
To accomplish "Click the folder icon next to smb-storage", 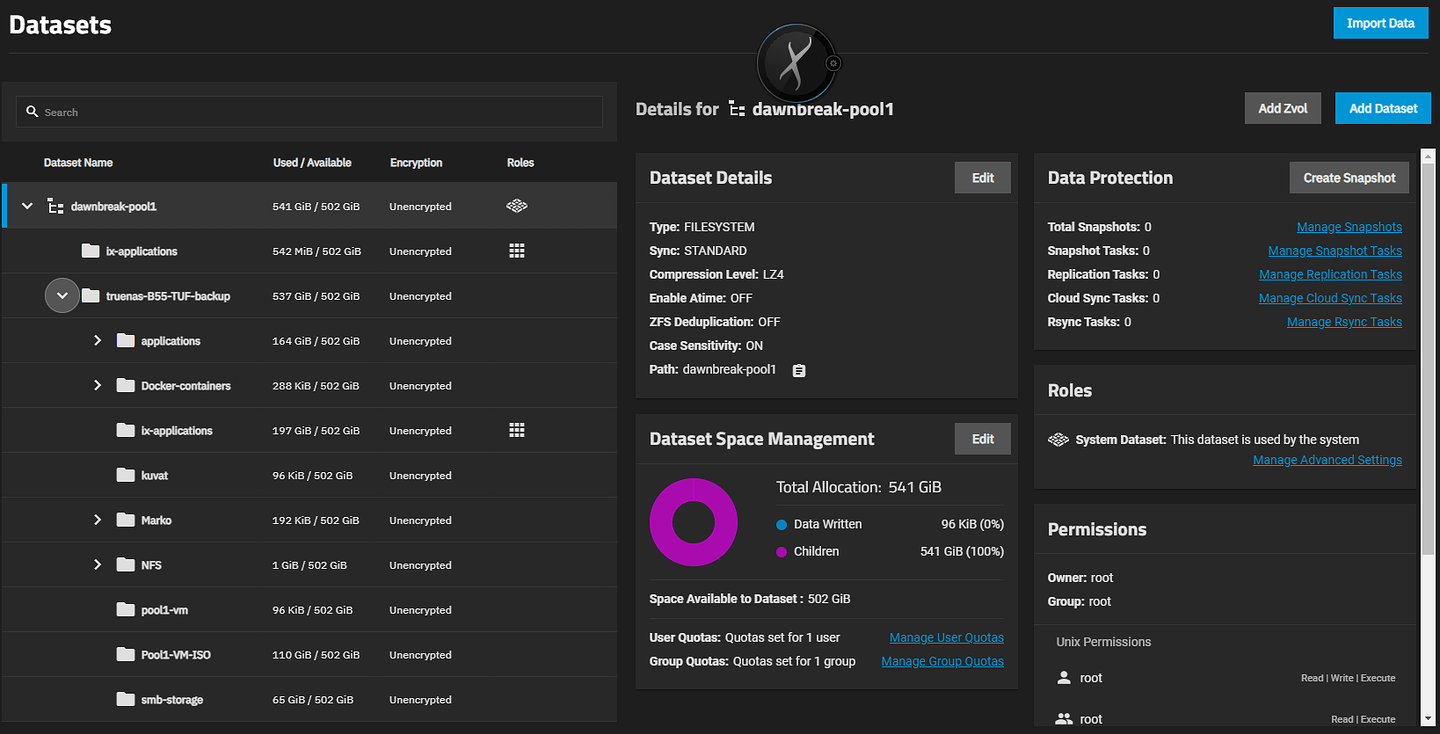I will point(125,699).
